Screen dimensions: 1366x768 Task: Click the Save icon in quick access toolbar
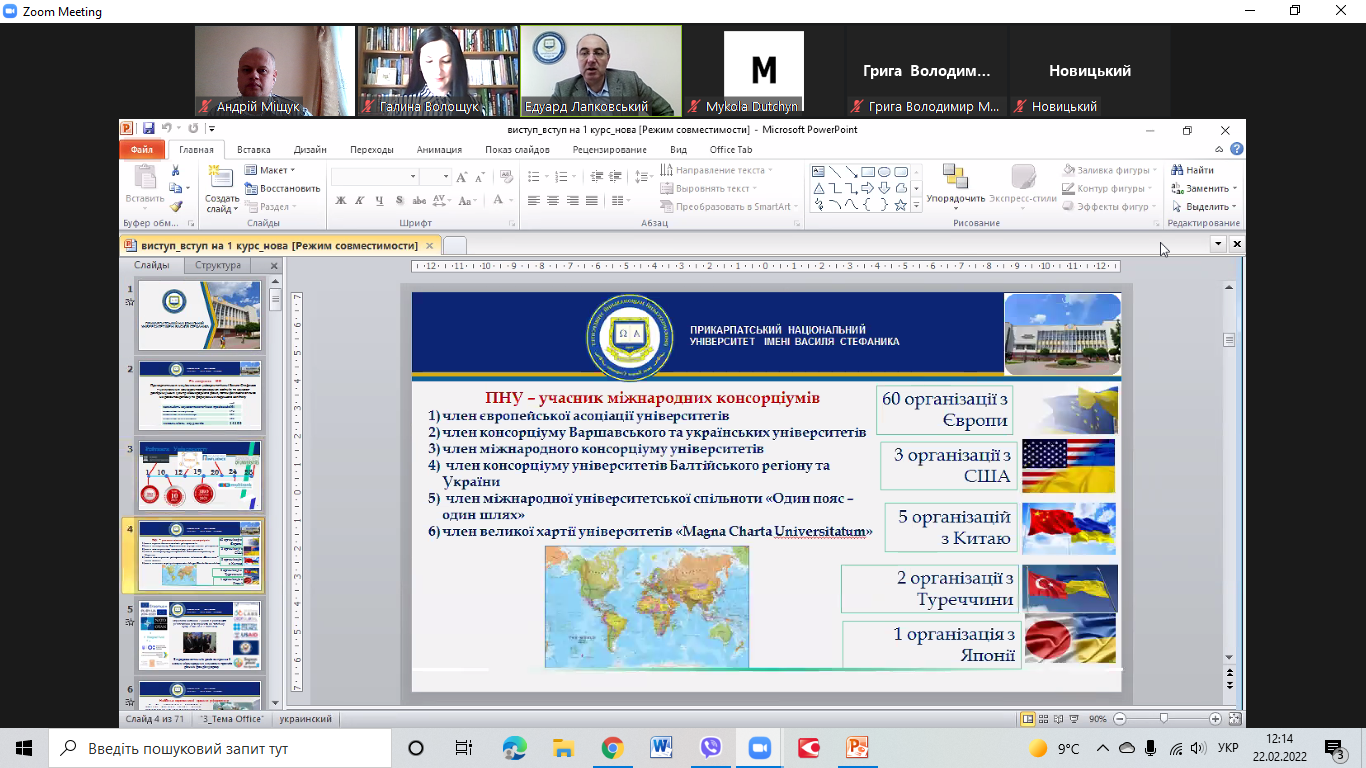[x=148, y=129]
